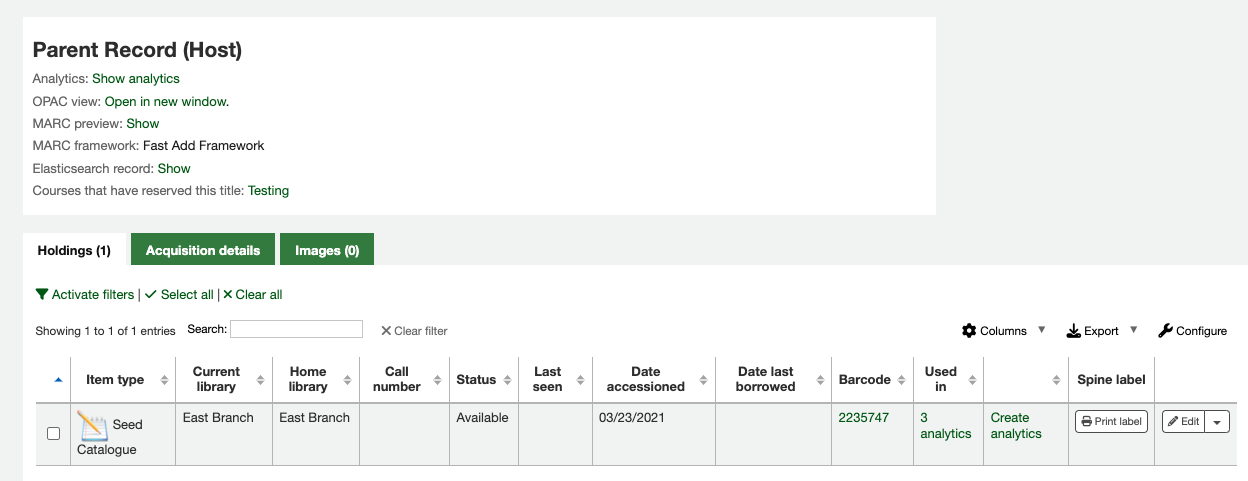Check the Seed Catalogue row checkbox

pos(54,434)
